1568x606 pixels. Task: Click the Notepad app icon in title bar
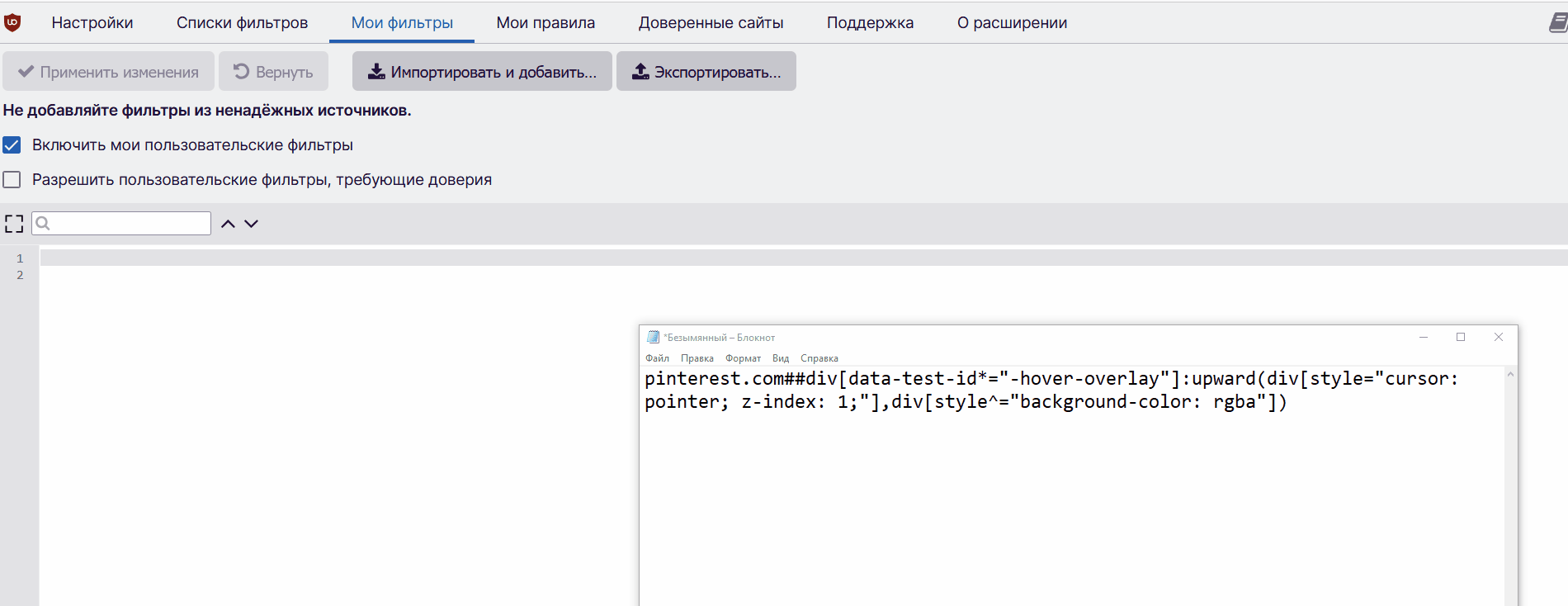click(653, 337)
